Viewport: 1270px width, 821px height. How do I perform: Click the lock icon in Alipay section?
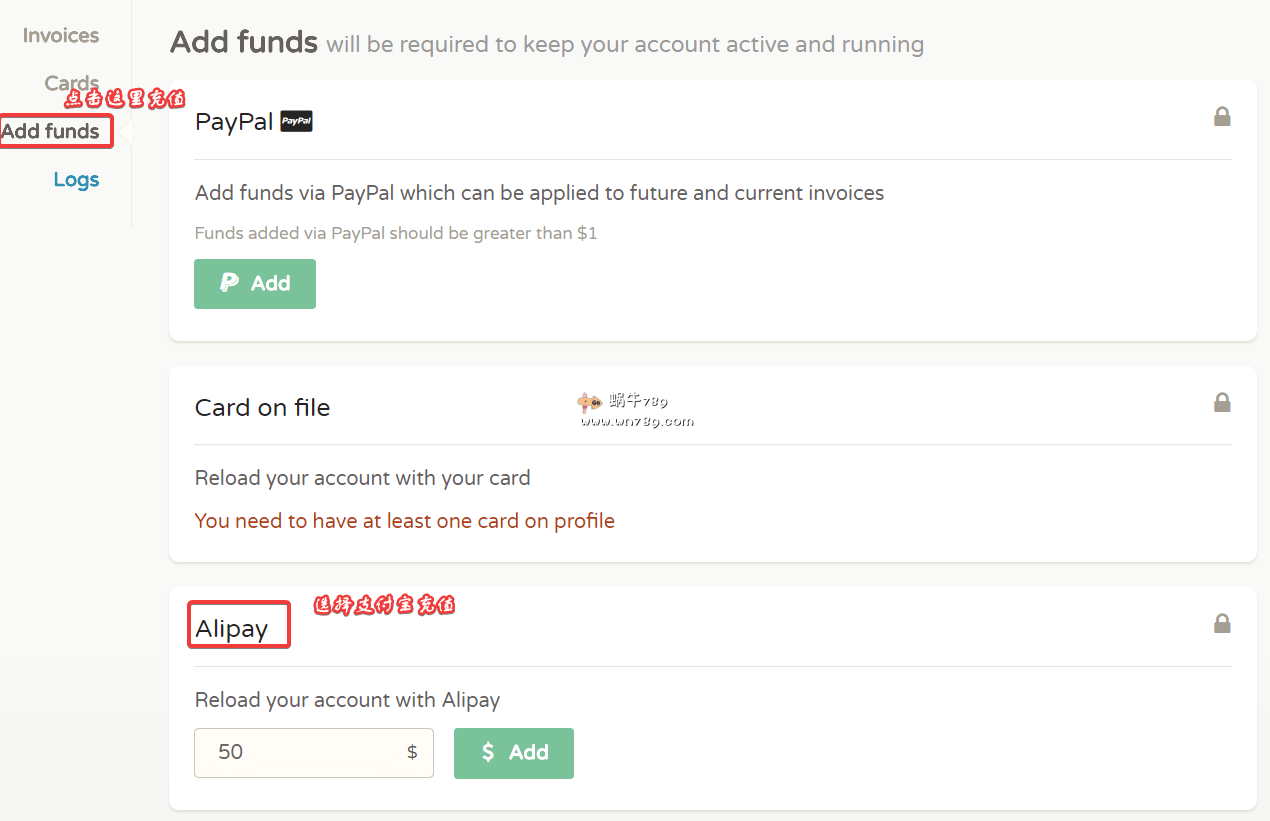tap(1221, 624)
